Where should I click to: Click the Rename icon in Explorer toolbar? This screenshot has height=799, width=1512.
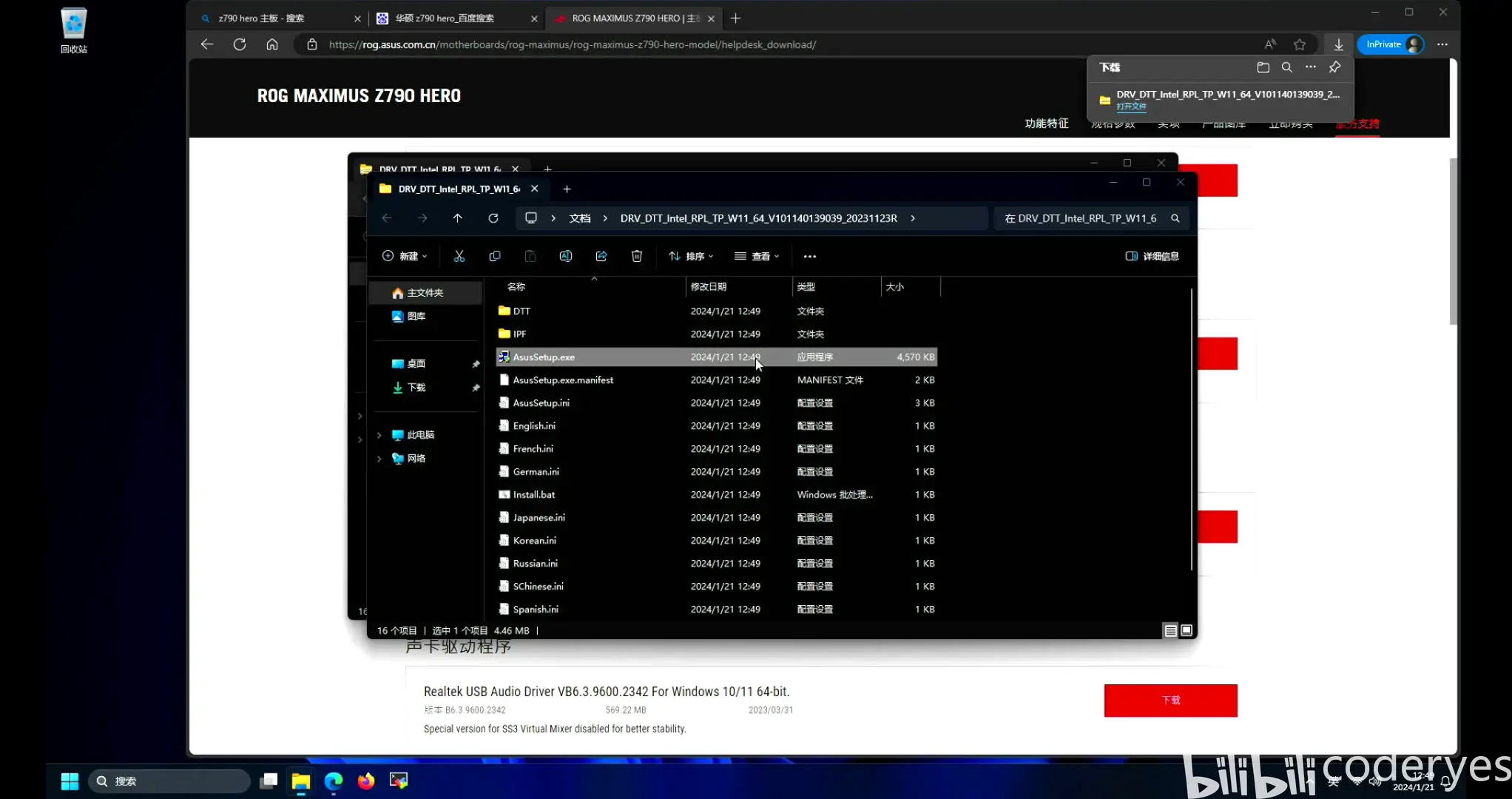pos(566,256)
